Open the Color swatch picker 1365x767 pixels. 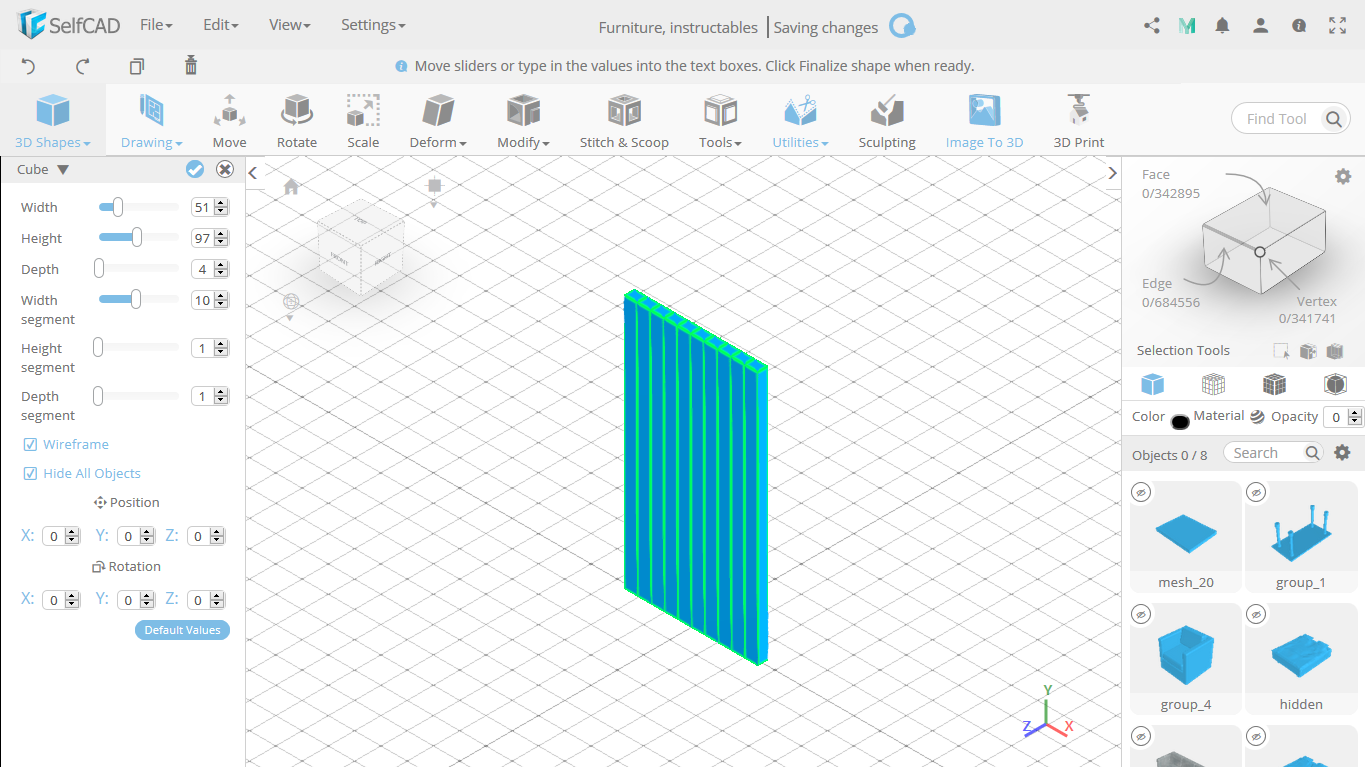point(1180,421)
